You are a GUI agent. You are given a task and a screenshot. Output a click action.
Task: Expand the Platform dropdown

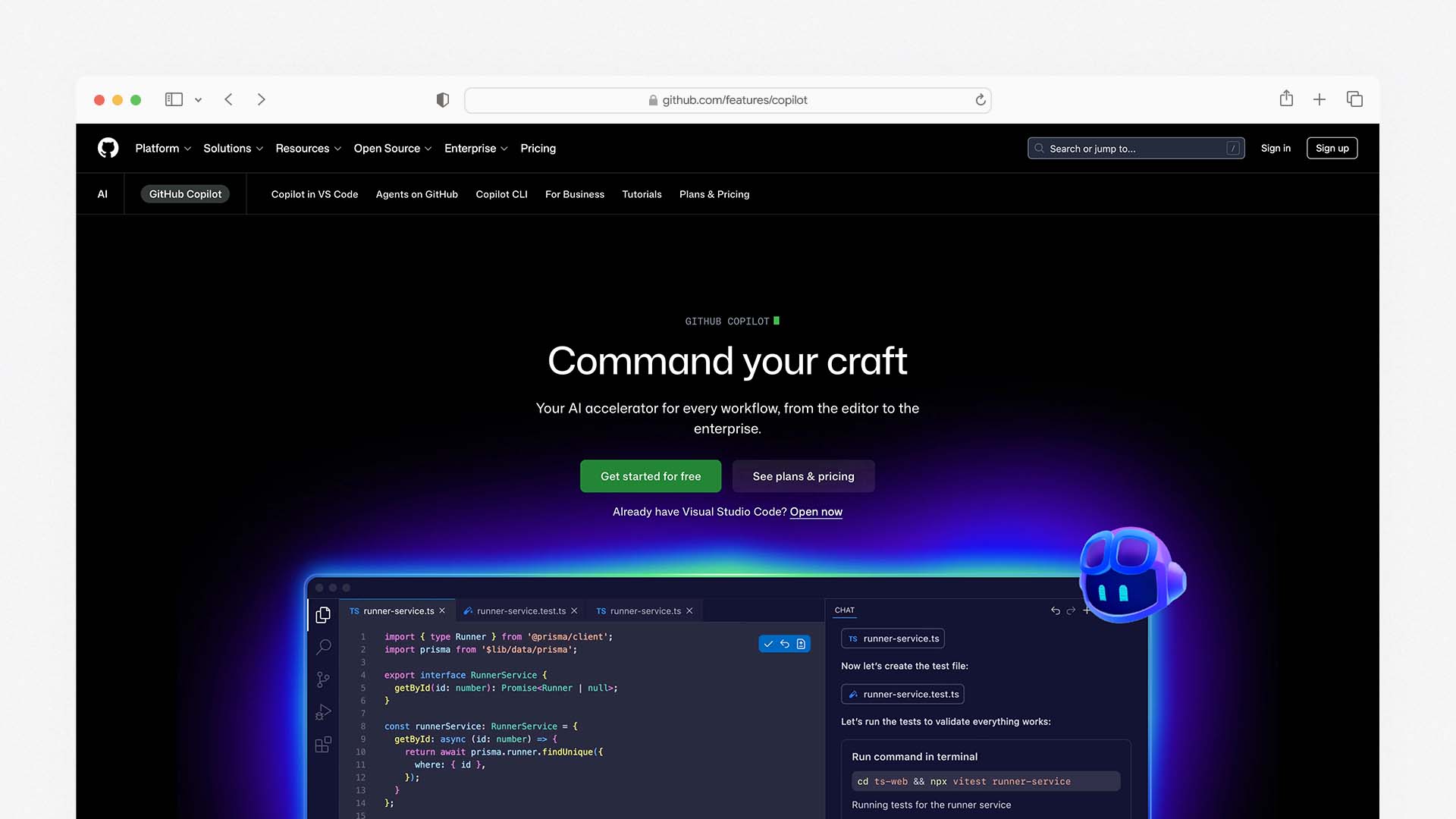(162, 148)
